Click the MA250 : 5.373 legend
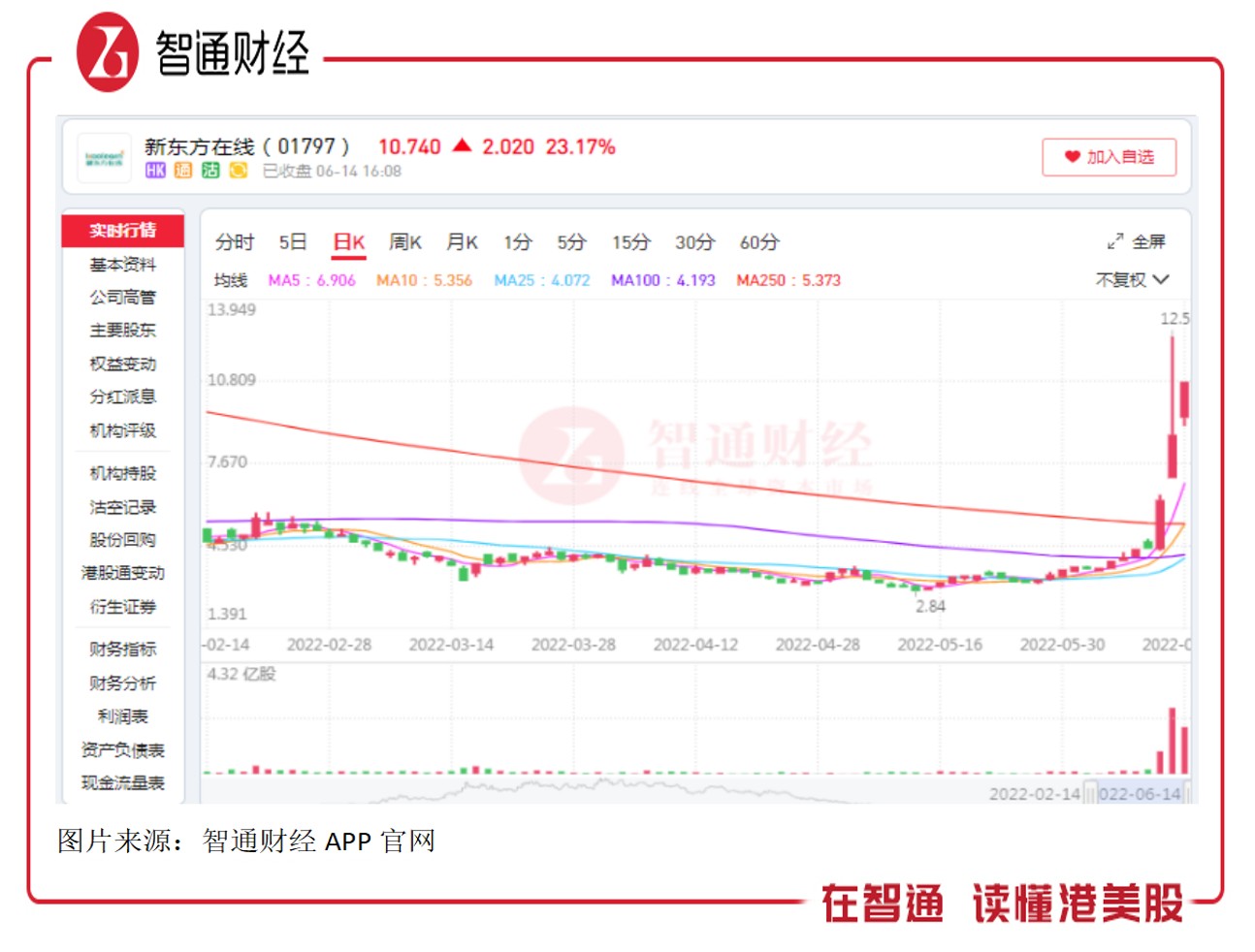 (788, 280)
